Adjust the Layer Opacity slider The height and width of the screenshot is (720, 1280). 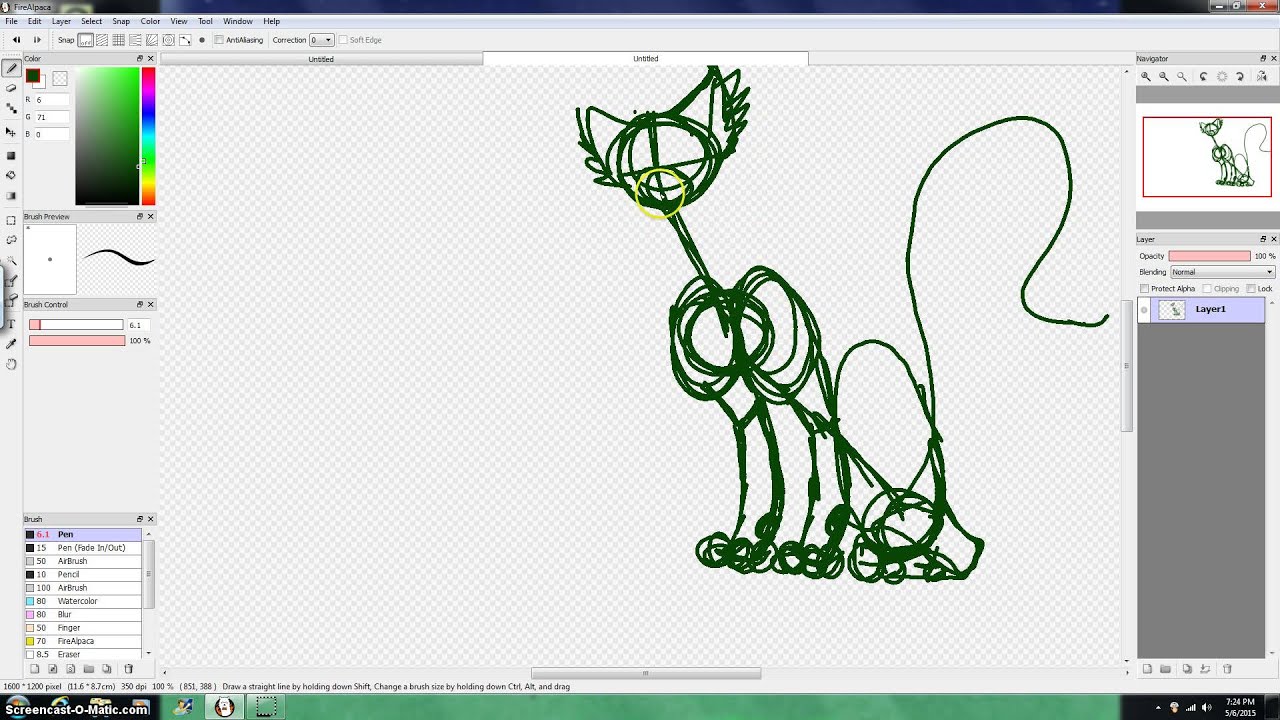(1209, 256)
